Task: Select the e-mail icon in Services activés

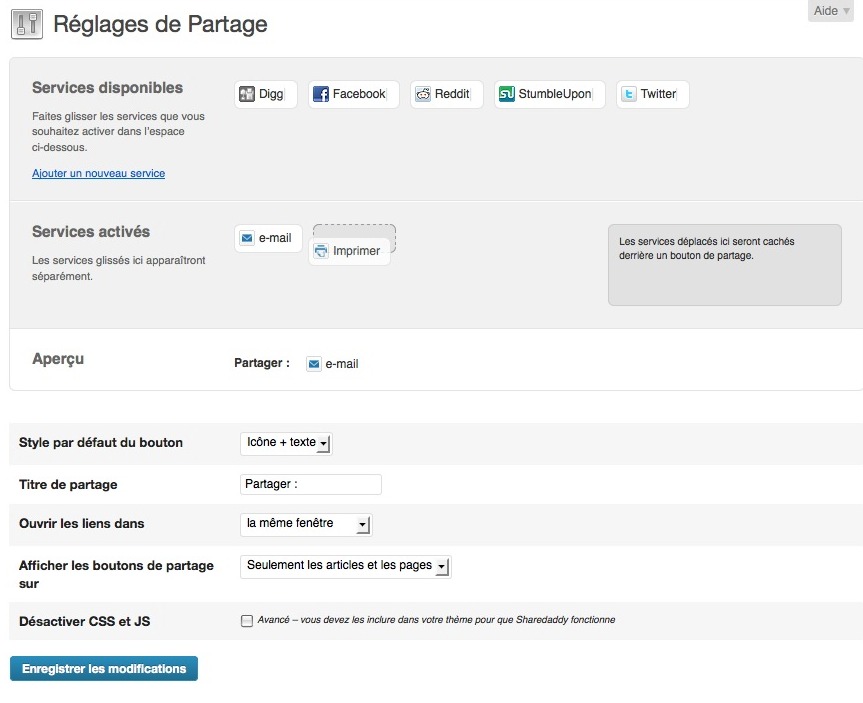Action: [x=247, y=238]
